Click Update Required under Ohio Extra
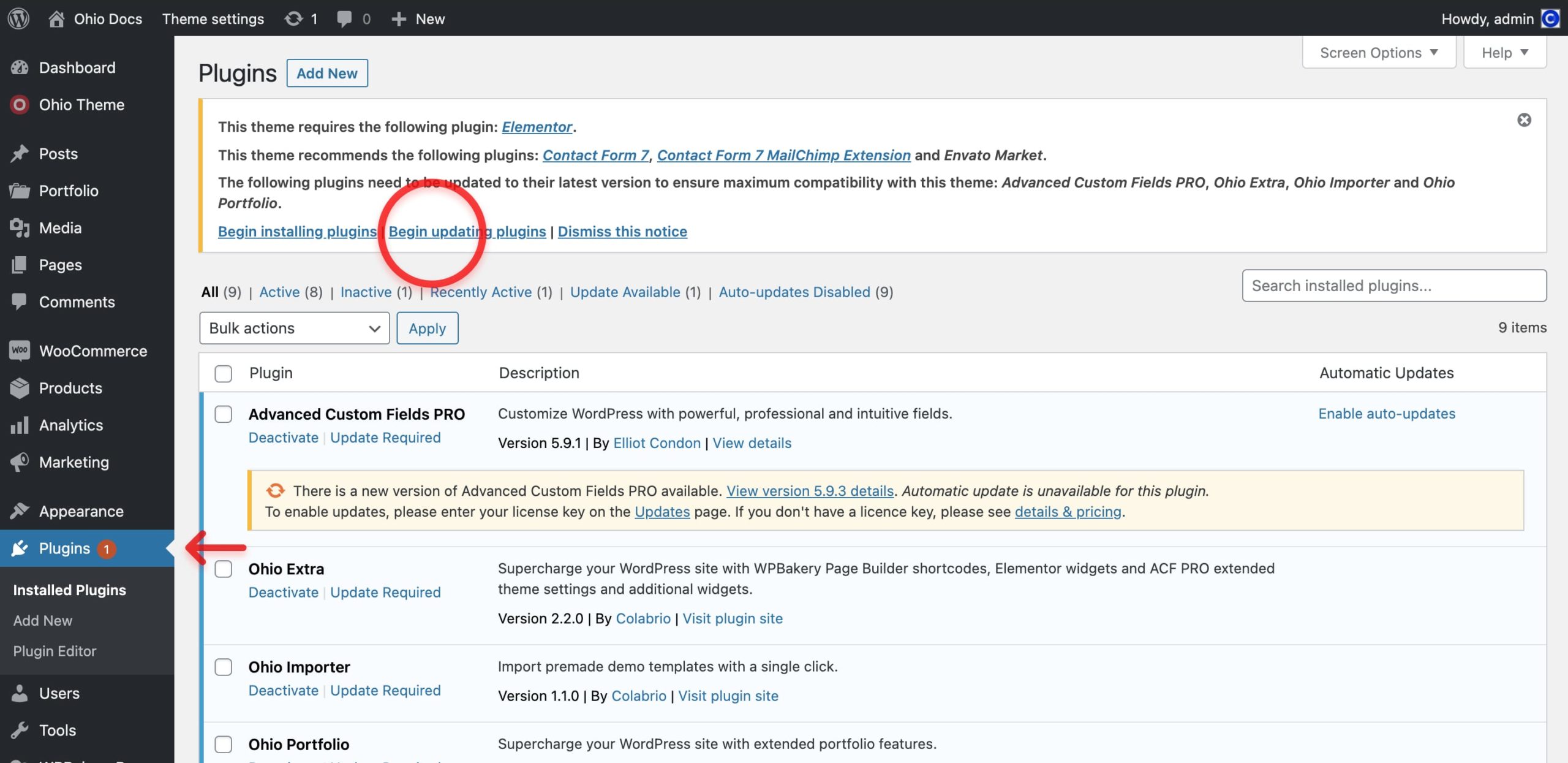The width and height of the screenshot is (1568, 763). 385,592
